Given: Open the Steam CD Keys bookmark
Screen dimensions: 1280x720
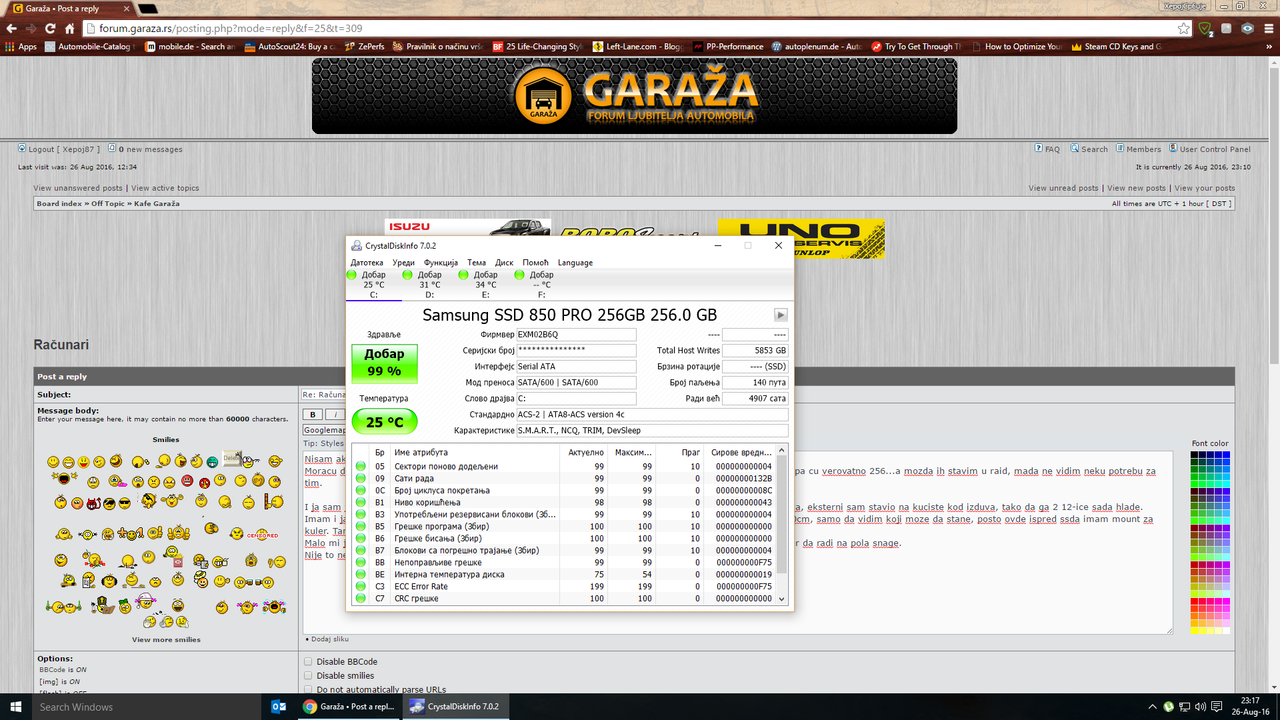Looking at the screenshot, I should pos(1116,46).
